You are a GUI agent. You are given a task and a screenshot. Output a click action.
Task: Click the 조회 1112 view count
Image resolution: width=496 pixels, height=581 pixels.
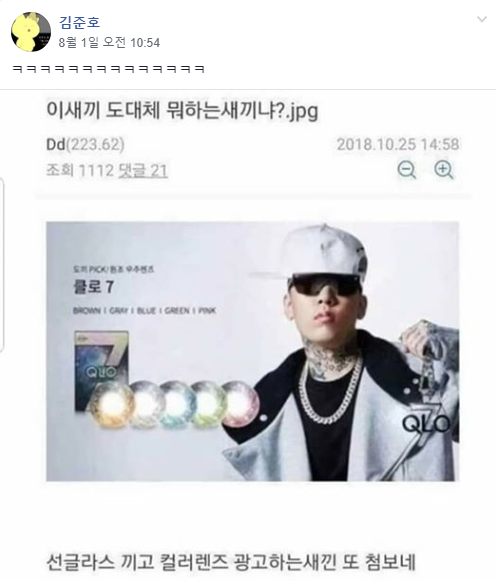[x=80, y=171]
